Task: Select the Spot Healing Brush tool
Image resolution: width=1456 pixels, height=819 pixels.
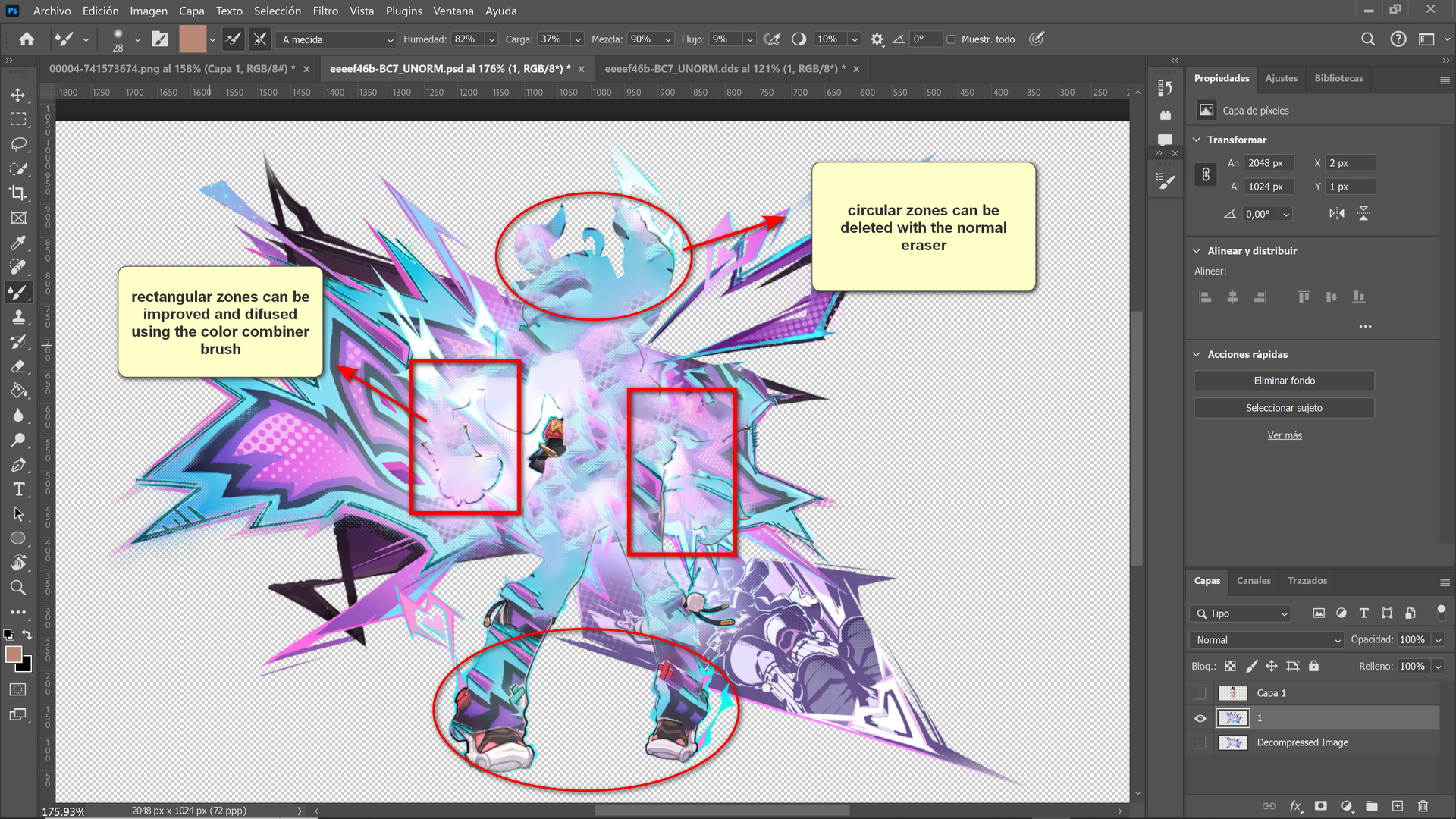Action: (18, 267)
